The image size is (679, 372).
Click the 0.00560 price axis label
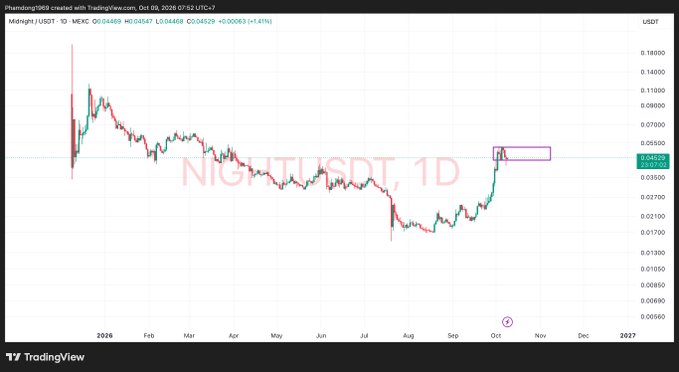(x=653, y=317)
